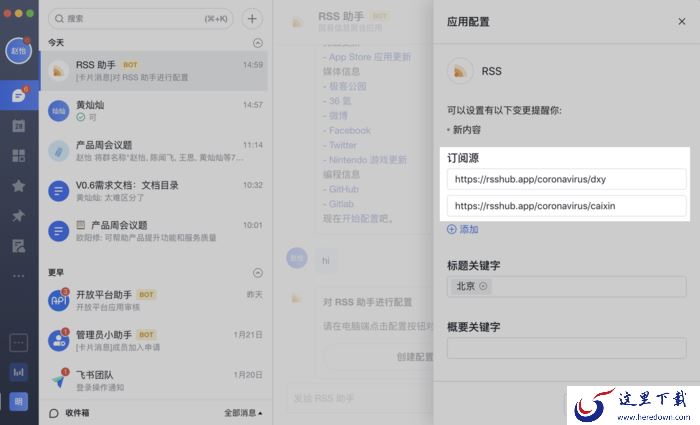Click the V0.6需求文档 document icon
700x425 pixels.
point(58,191)
